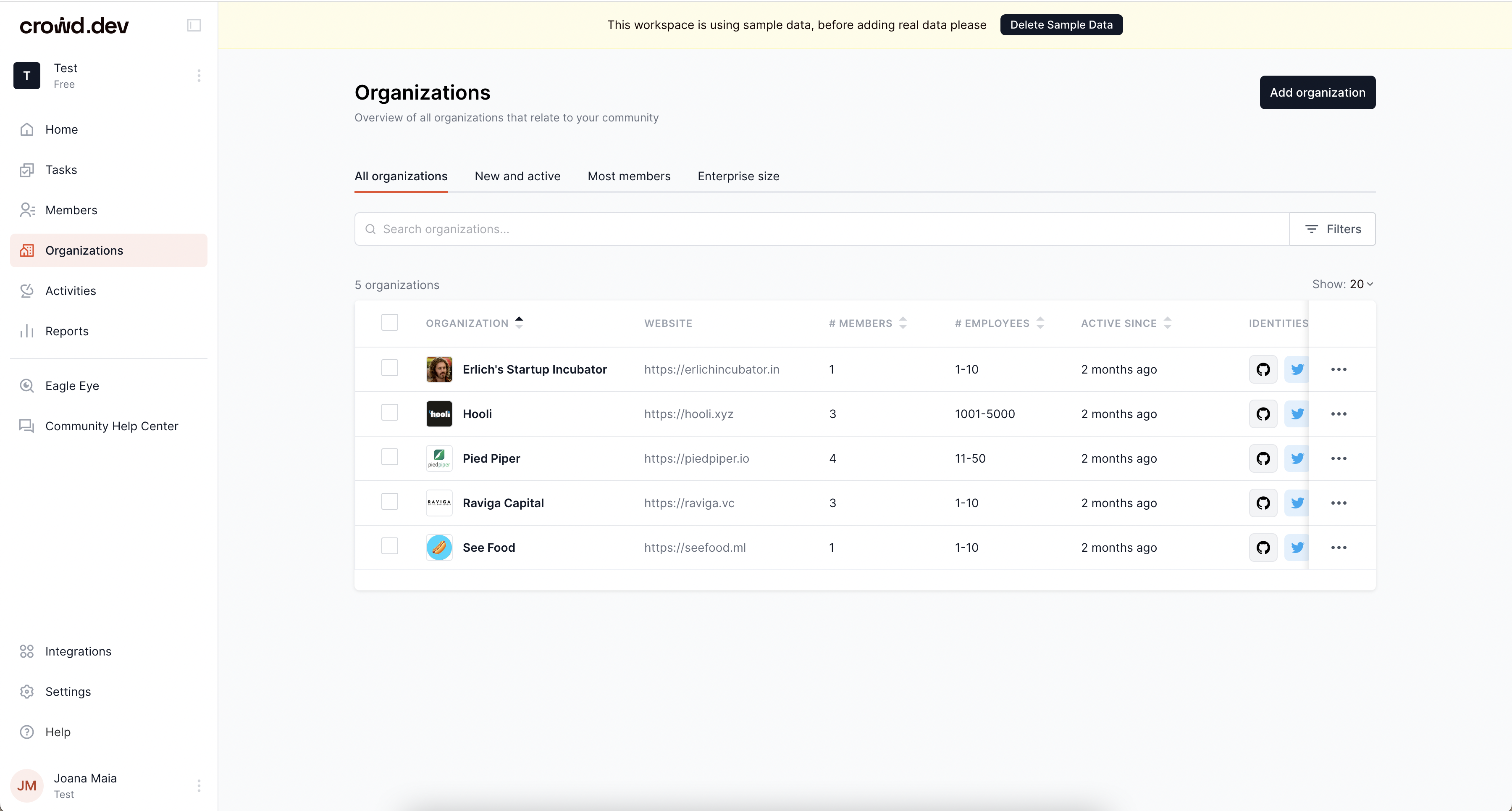
Task: Check the select-all organizations checkbox
Action: (390, 322)
